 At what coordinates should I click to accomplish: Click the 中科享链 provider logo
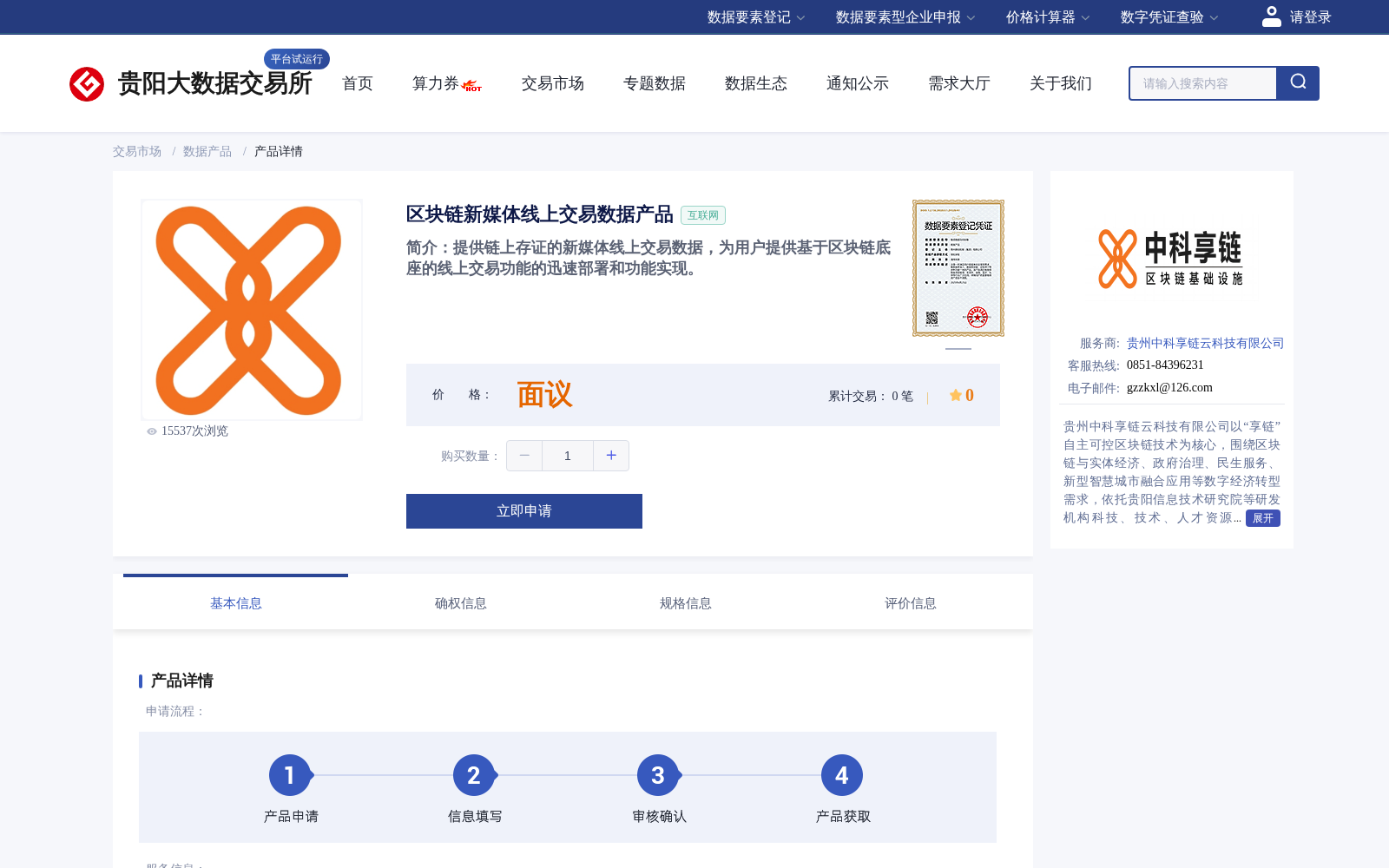[x=1171, y=259]
